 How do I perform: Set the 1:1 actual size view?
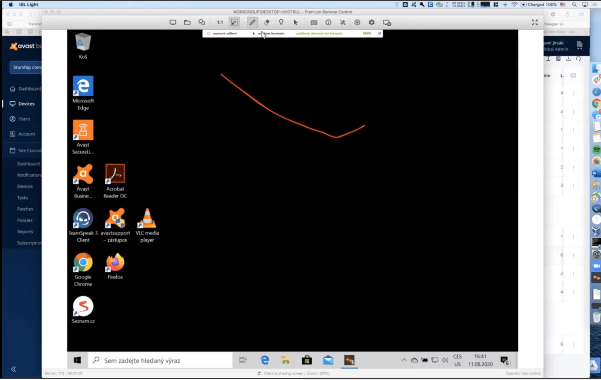point(220,23)
